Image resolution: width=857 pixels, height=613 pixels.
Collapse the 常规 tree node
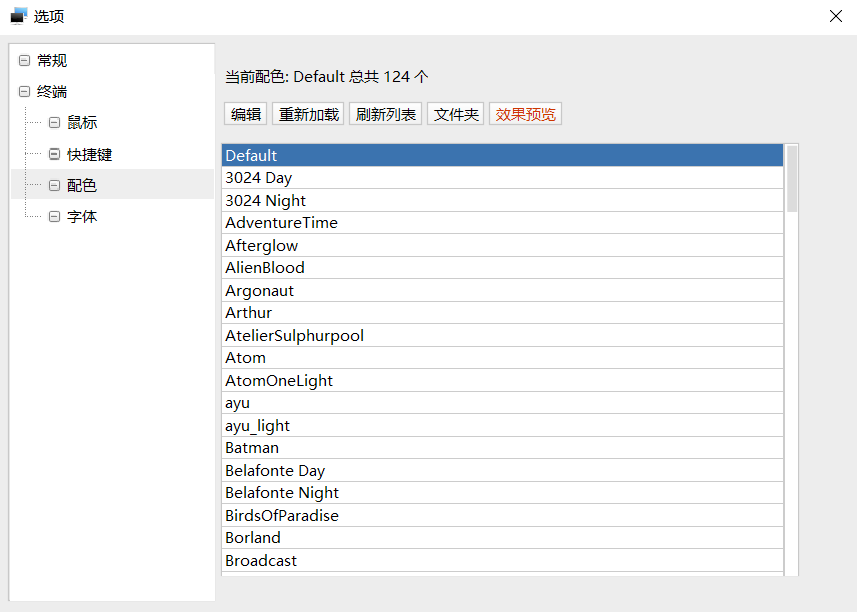pos(24,61)
